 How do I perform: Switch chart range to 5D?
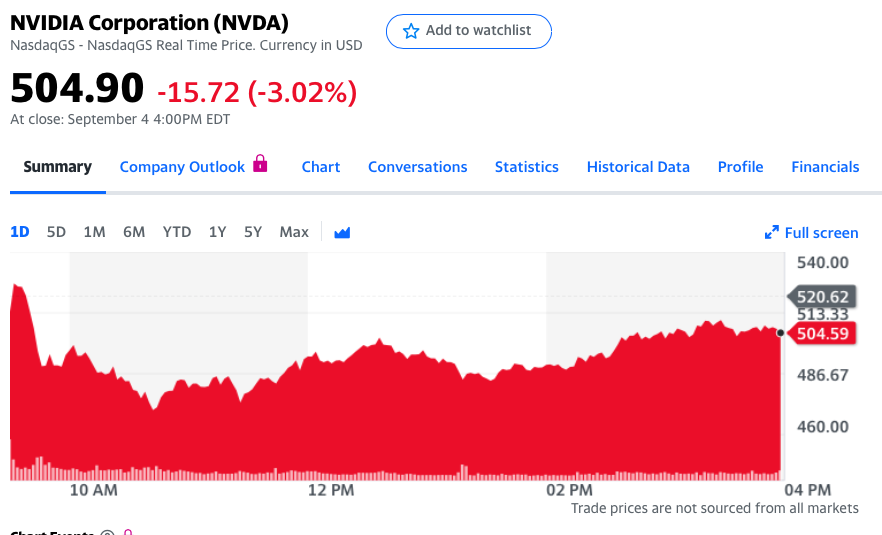pyautogui.click(x=56, y=232)
